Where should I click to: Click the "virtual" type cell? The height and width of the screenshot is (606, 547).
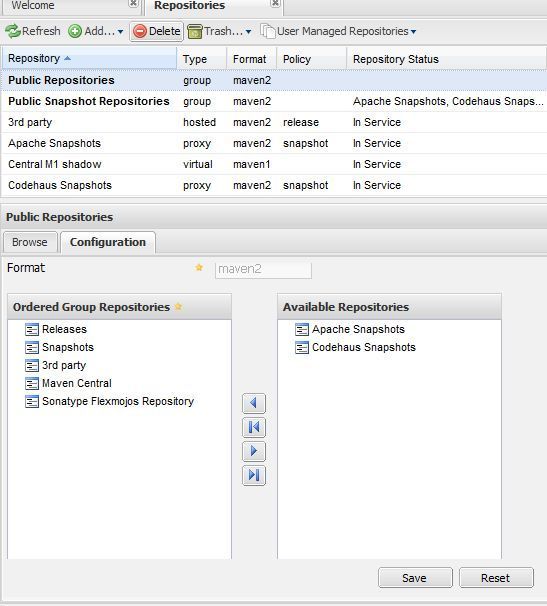[198, 164]
